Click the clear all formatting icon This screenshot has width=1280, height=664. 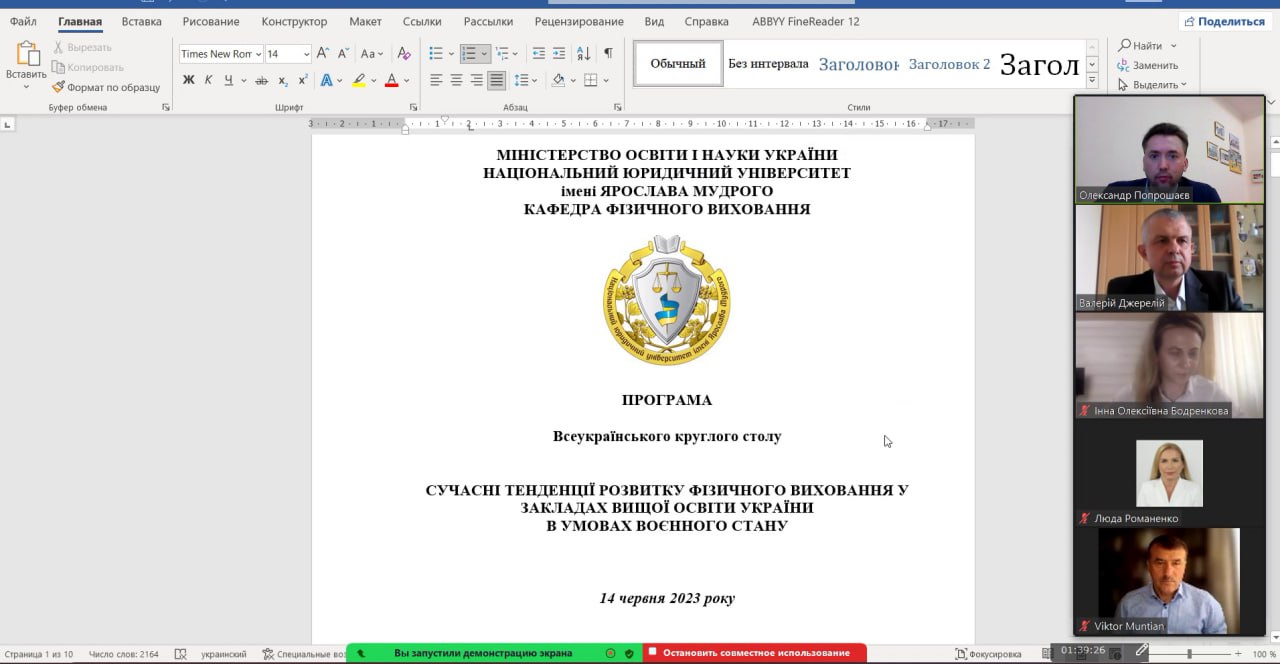point(404,54)
